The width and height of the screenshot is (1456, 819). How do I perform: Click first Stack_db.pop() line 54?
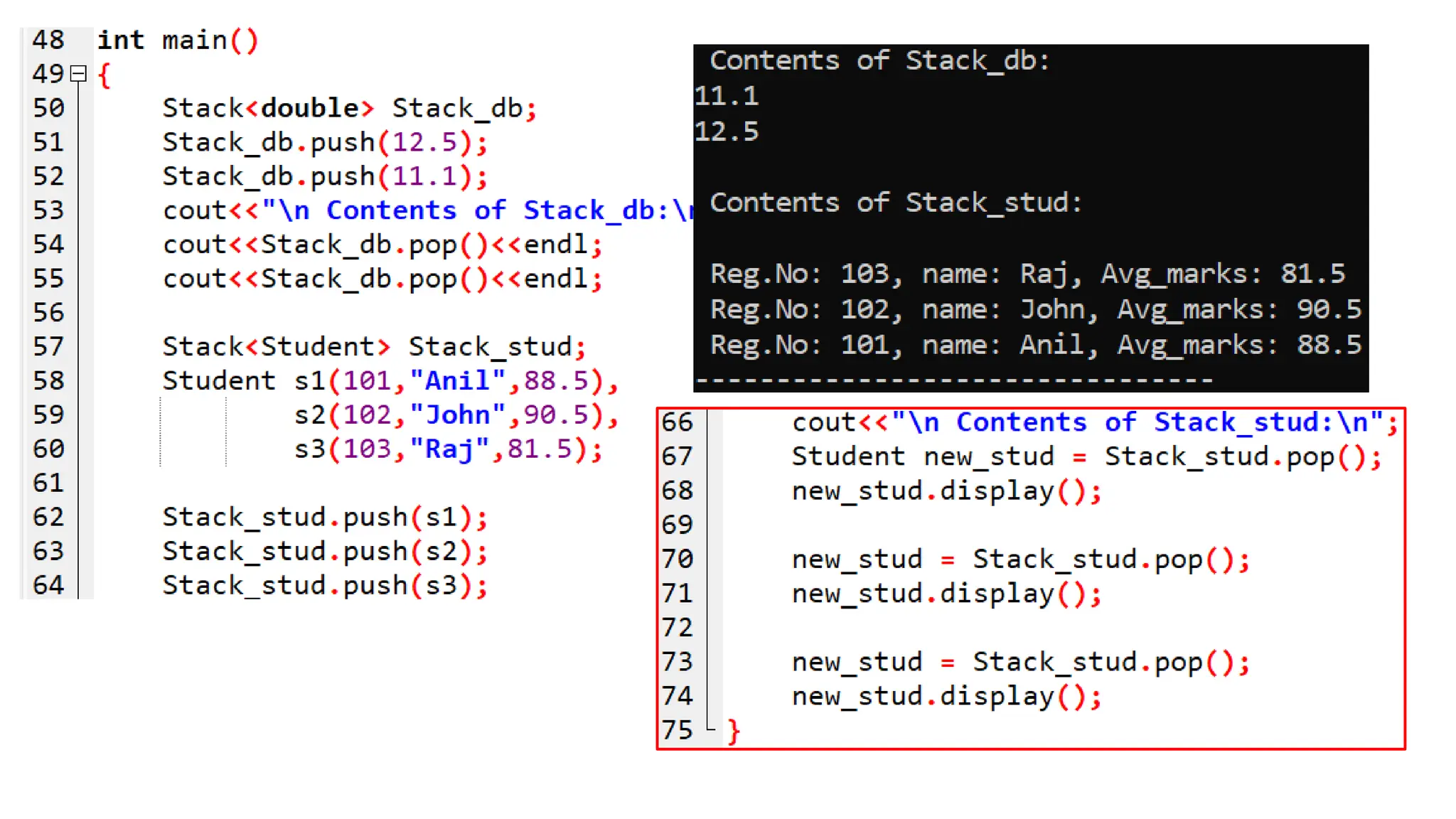(x=382, y=245)
